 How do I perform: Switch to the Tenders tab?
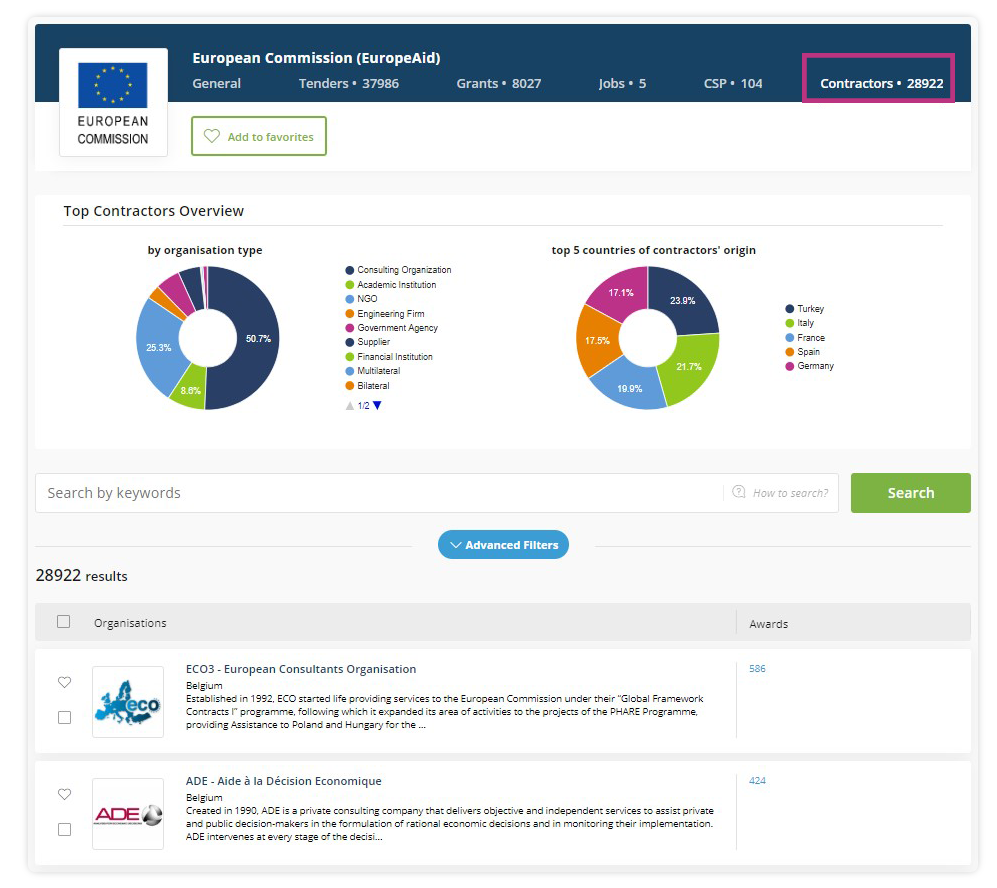click(x=349, y=83)
